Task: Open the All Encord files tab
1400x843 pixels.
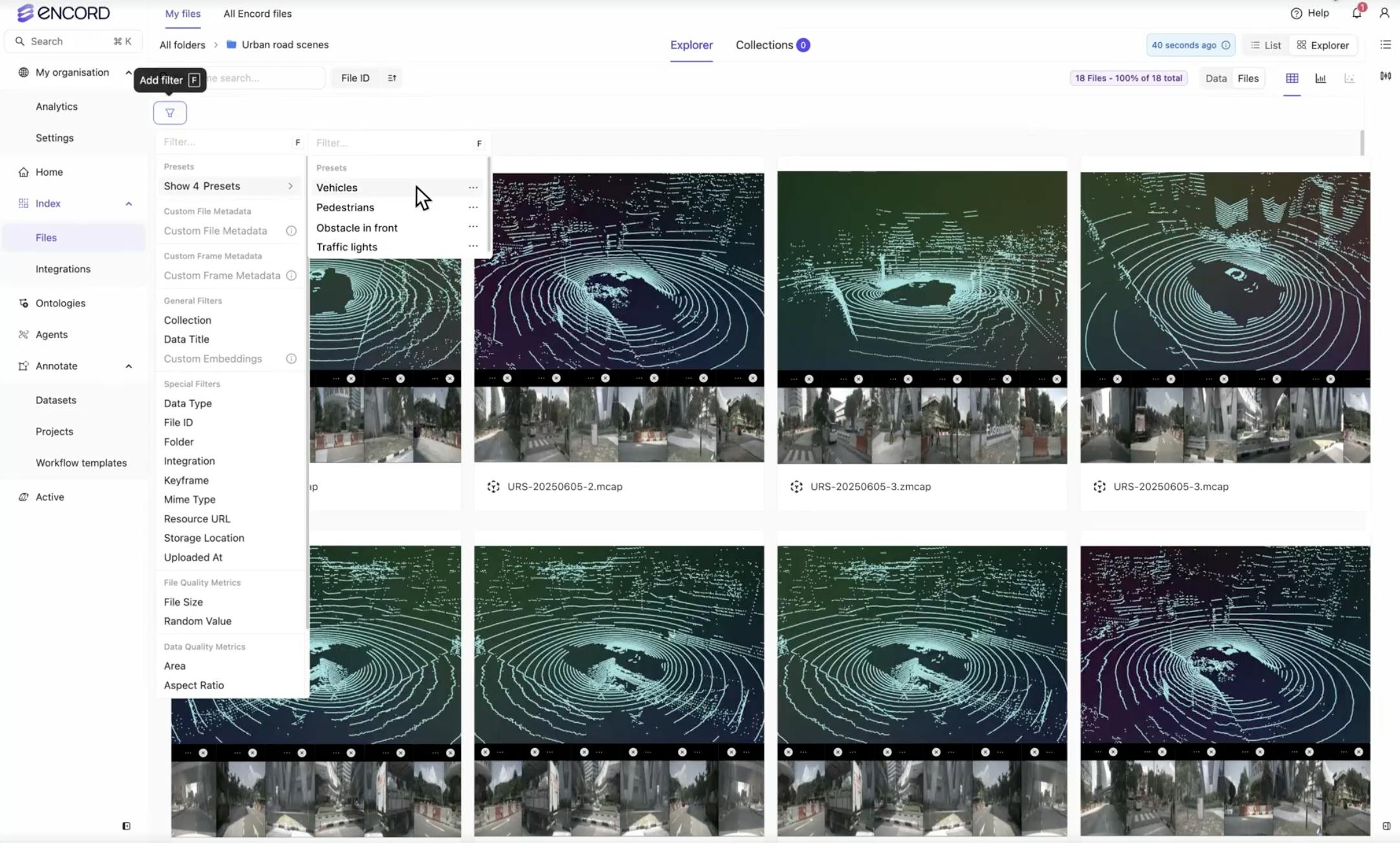Action: 257,14
